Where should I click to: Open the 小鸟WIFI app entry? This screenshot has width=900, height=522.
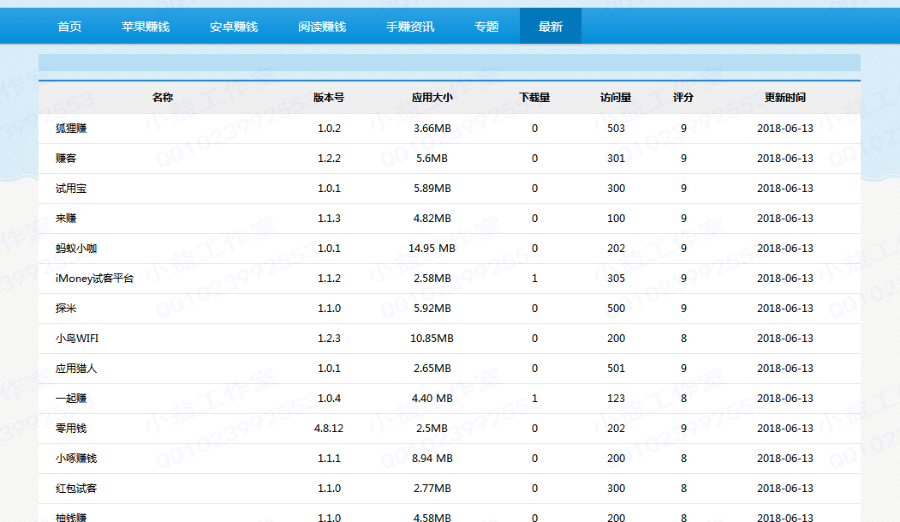[x=77, y=338]
